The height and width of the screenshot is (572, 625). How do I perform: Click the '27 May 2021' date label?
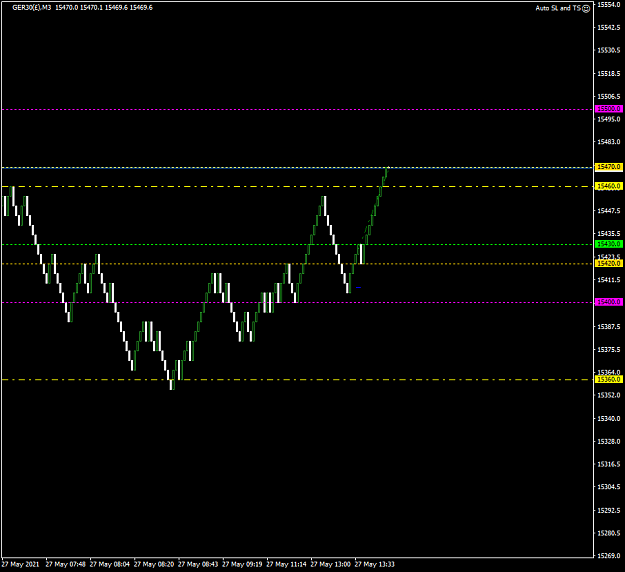pyautogui.click(x=21, y=564)
